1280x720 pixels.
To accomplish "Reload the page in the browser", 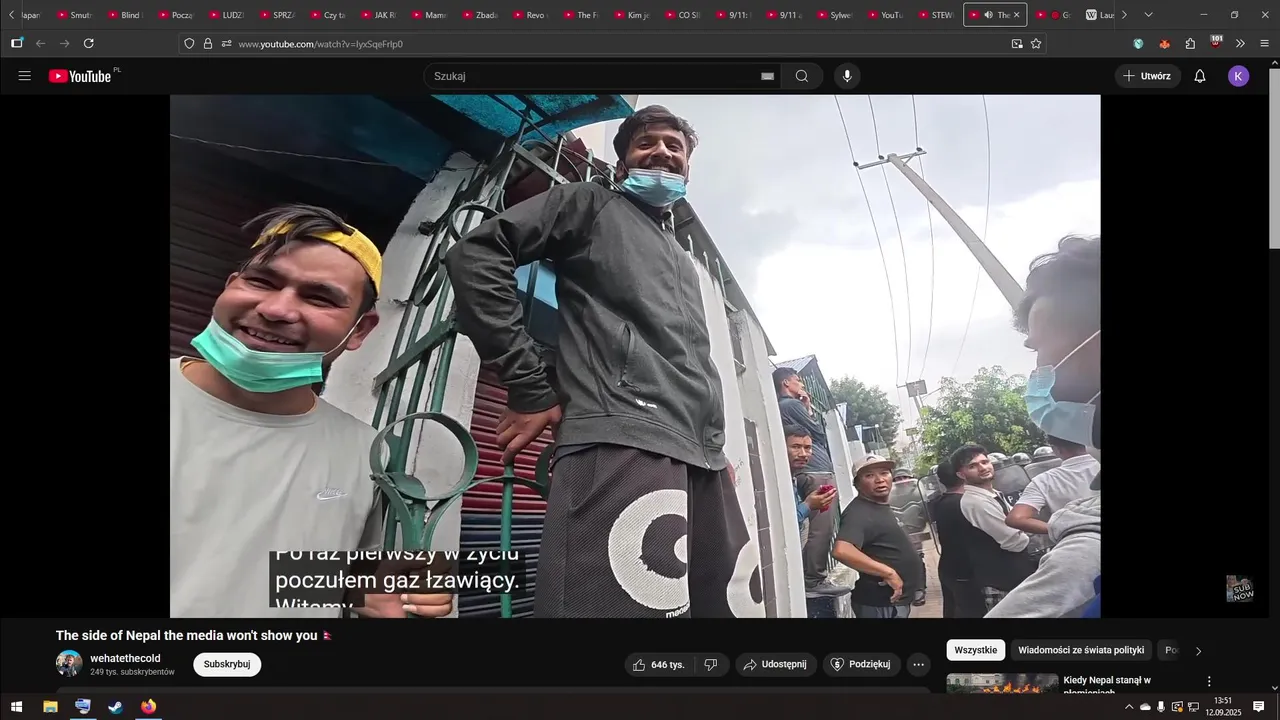I will pyautogui.click(x=89, y=43).
